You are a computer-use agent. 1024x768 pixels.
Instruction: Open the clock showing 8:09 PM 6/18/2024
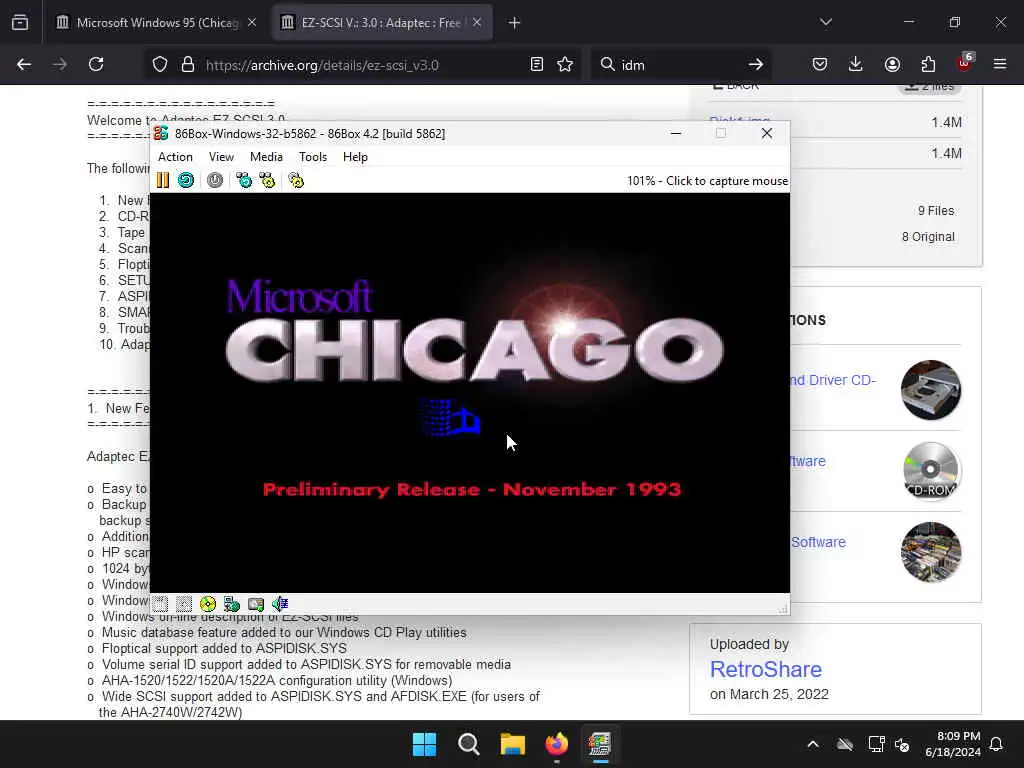pyautogui.click(x=953, y=744)
